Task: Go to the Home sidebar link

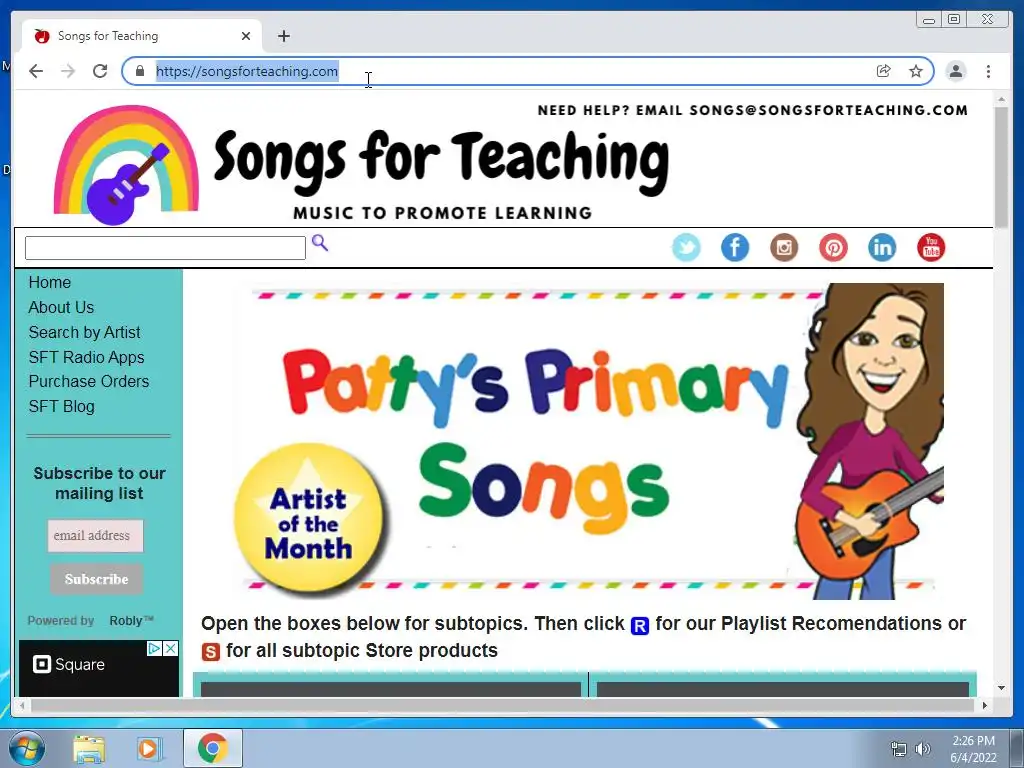Action: 50,282
